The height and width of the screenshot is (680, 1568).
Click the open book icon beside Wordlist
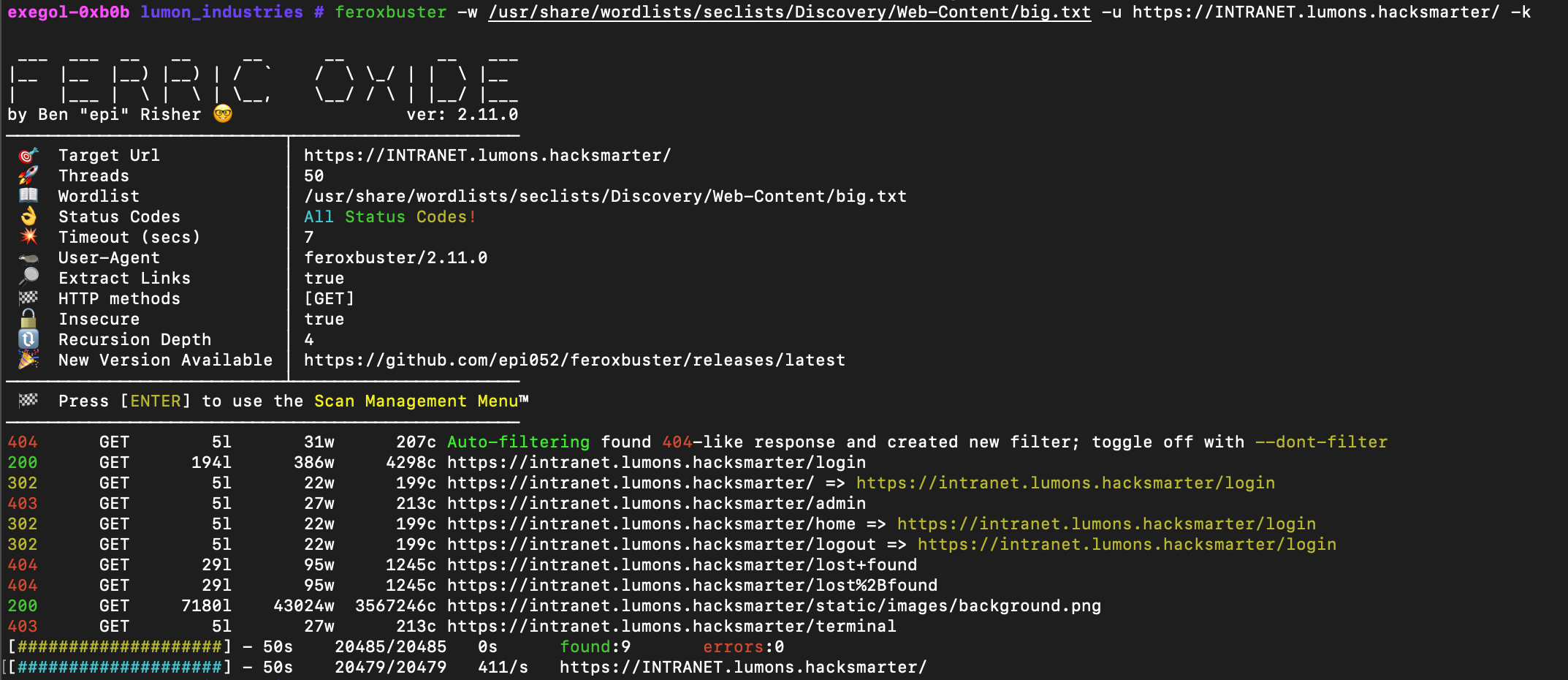coord(28,196)
